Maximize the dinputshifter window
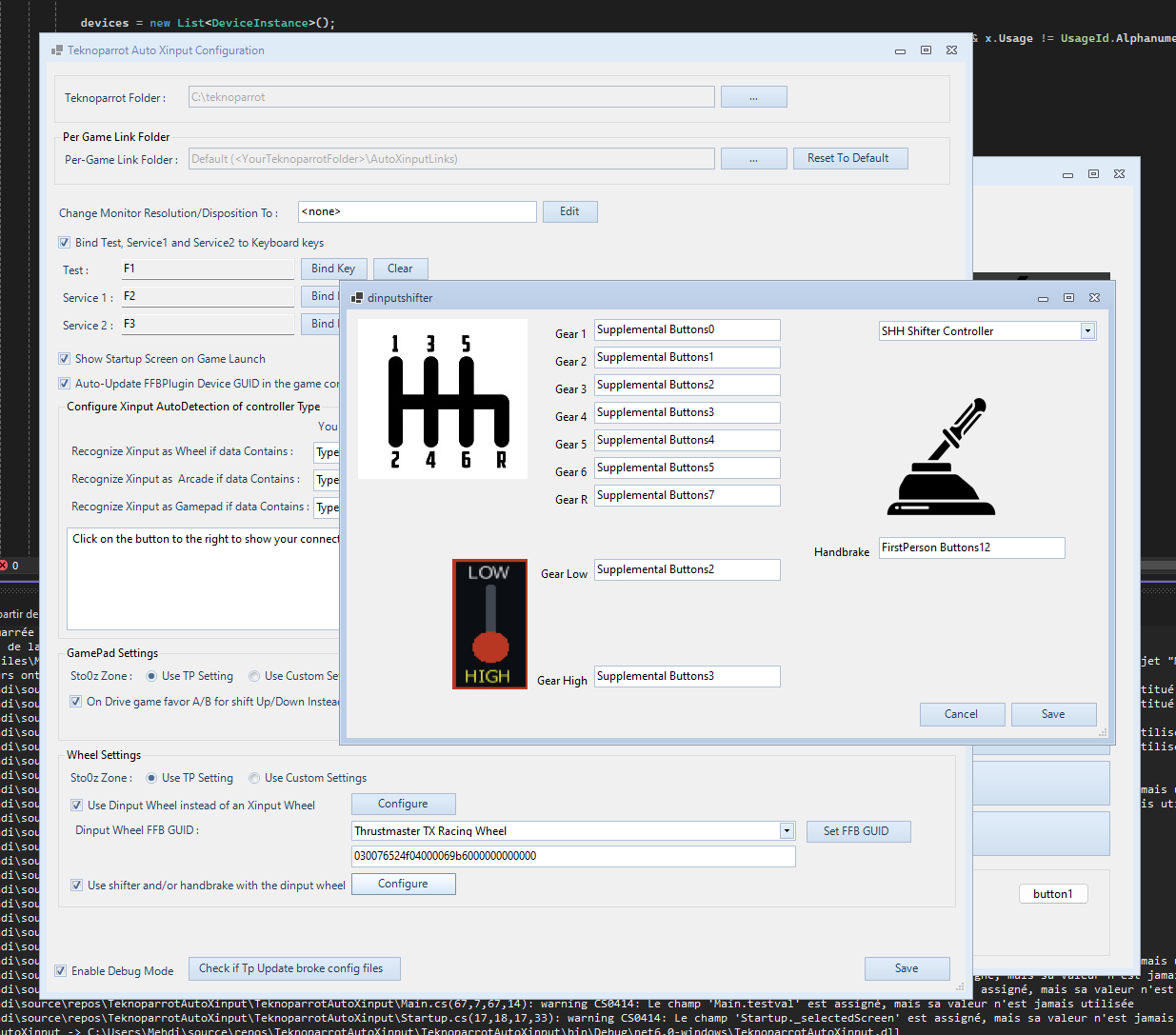Image resolution: width=1176 pixels, height=1035 pixels. tap(1068, 298)
